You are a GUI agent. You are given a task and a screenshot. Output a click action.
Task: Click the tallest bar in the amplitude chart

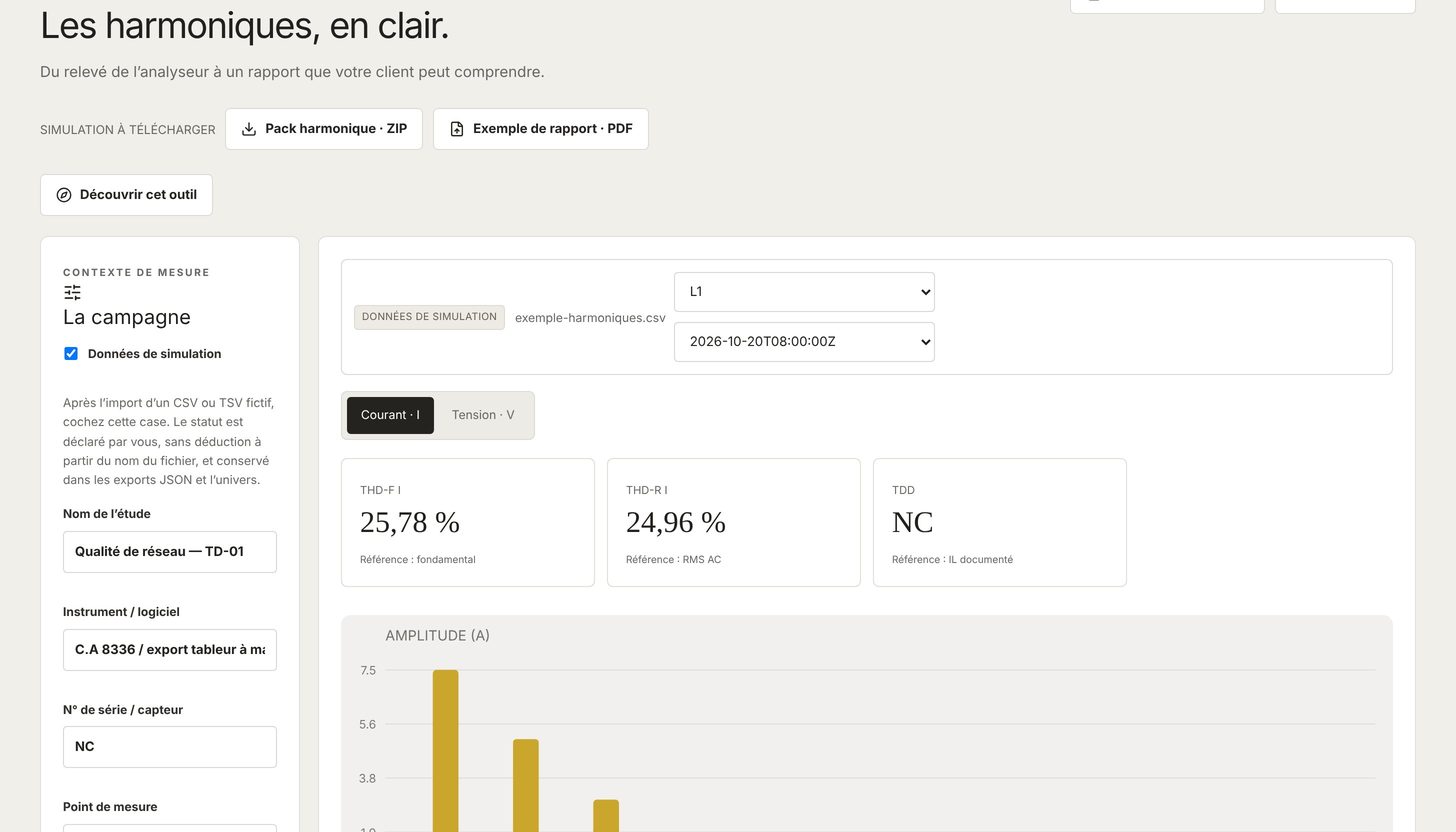coord(446,751)
